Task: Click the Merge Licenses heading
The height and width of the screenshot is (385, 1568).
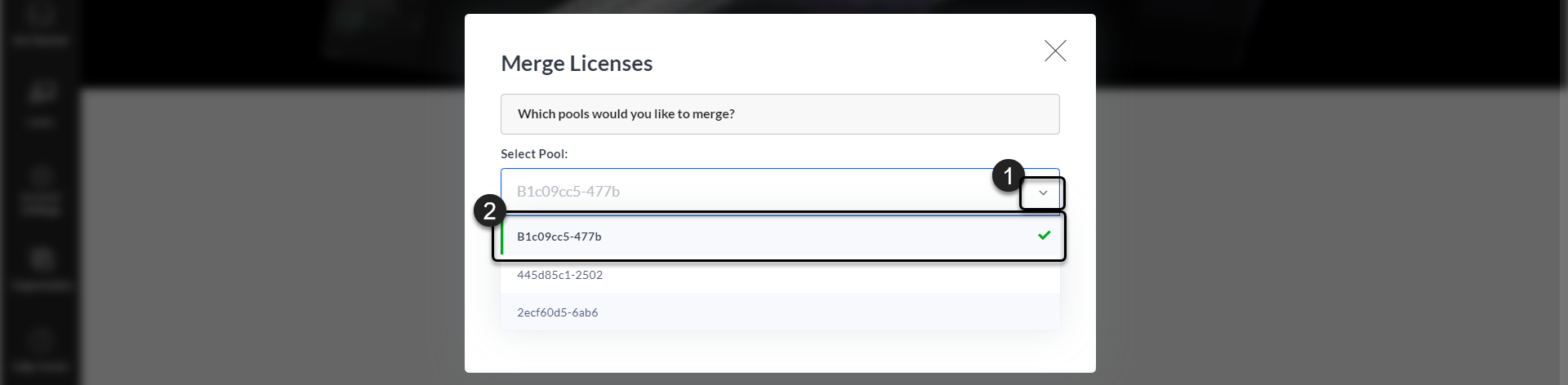Action: pos(577,63)
